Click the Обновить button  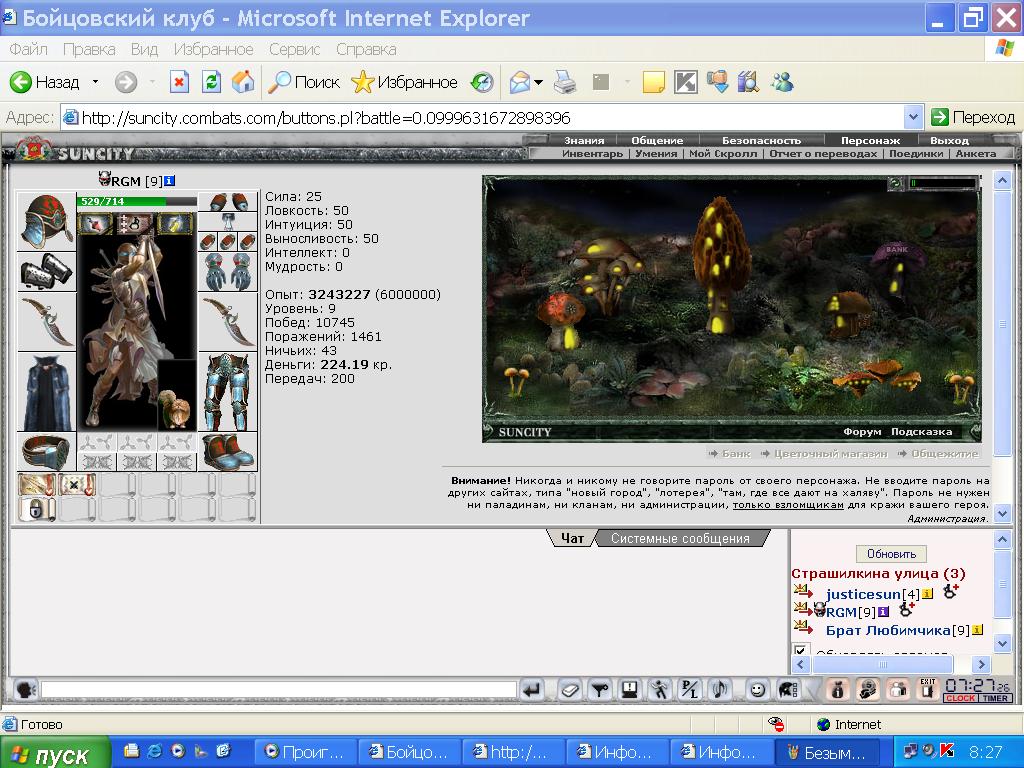pos(891,554)
